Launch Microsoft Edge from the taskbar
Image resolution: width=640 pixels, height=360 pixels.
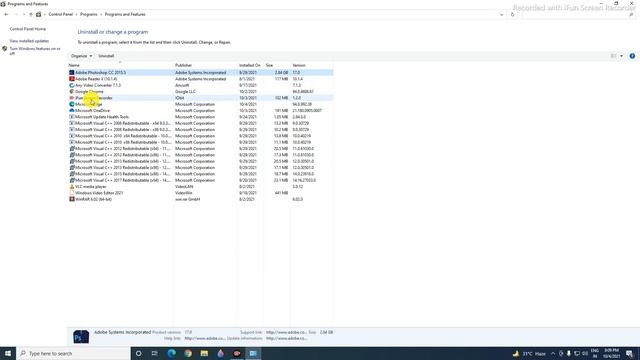[171, 353]
